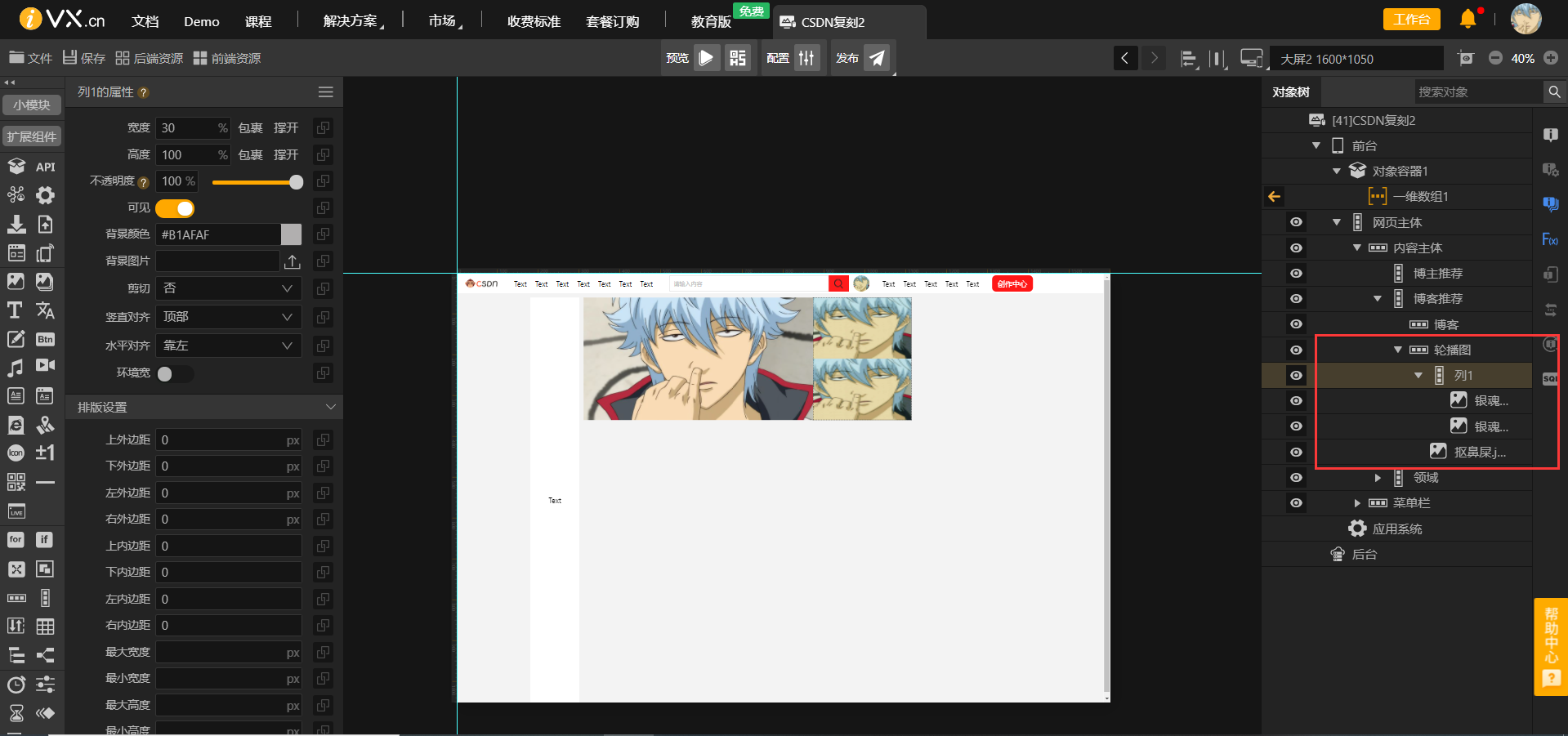Open the Demo menu item

[x=202, y=21]
